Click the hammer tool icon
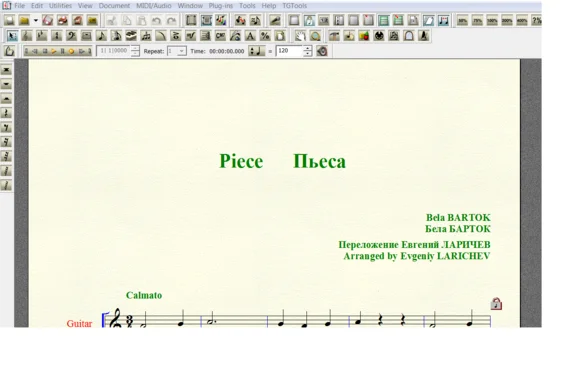Screen dimensions: 576x369 coord(334,36)
